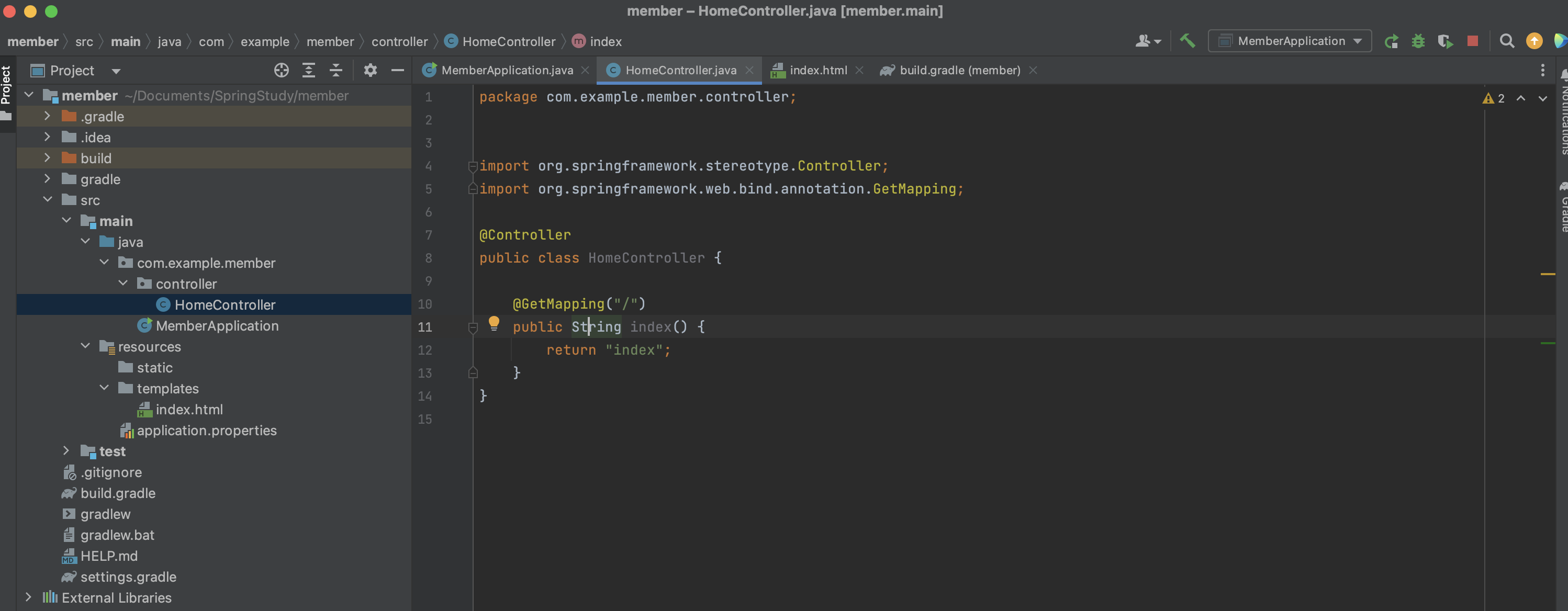Open Project panel settings gear
The image size is (1568, 611).
click(370, 71)
